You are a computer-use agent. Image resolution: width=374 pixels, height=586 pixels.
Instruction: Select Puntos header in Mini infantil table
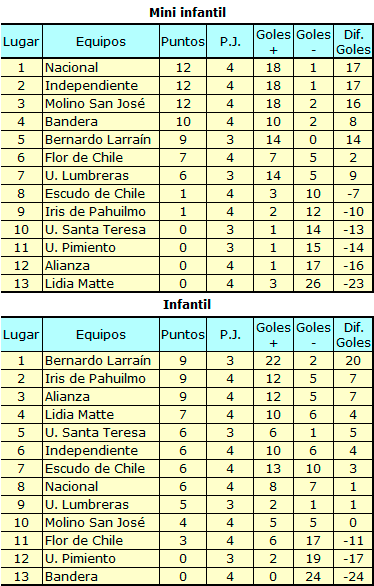(183, 41)
